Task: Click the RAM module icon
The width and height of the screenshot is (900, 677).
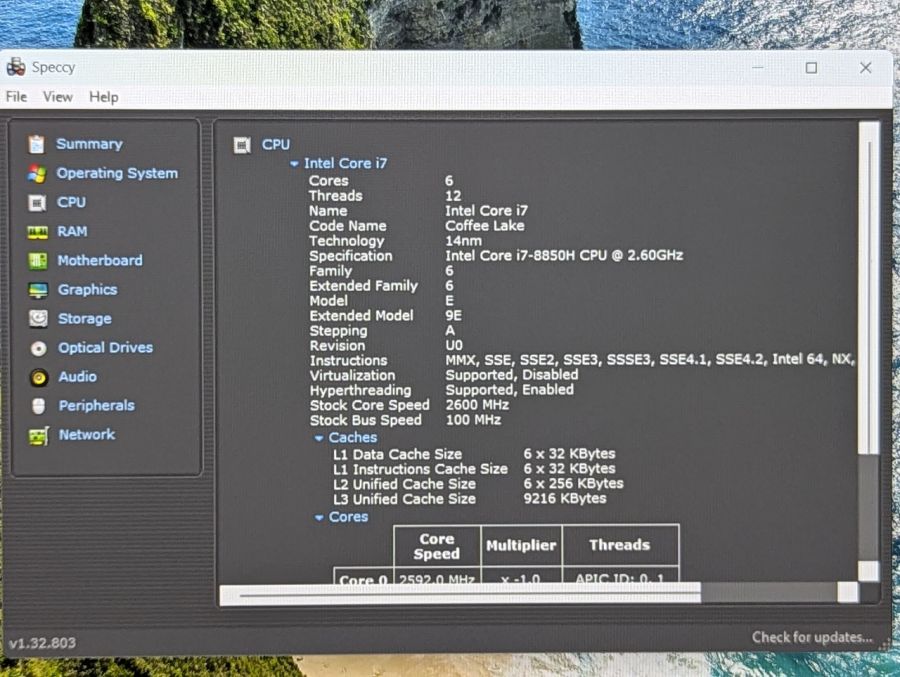Action: pos(38,232)
